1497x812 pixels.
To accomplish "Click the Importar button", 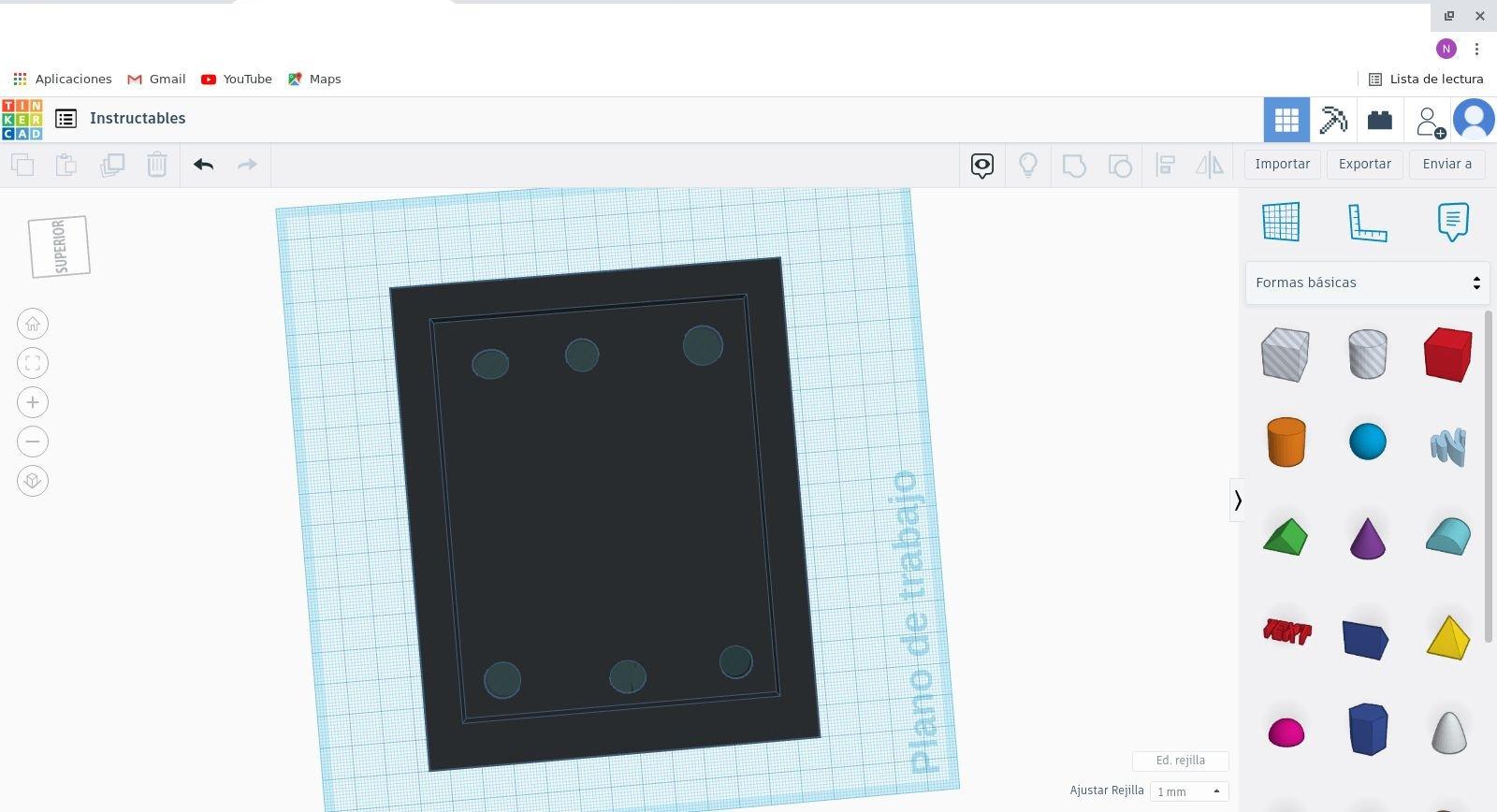I will [1283, 164].
